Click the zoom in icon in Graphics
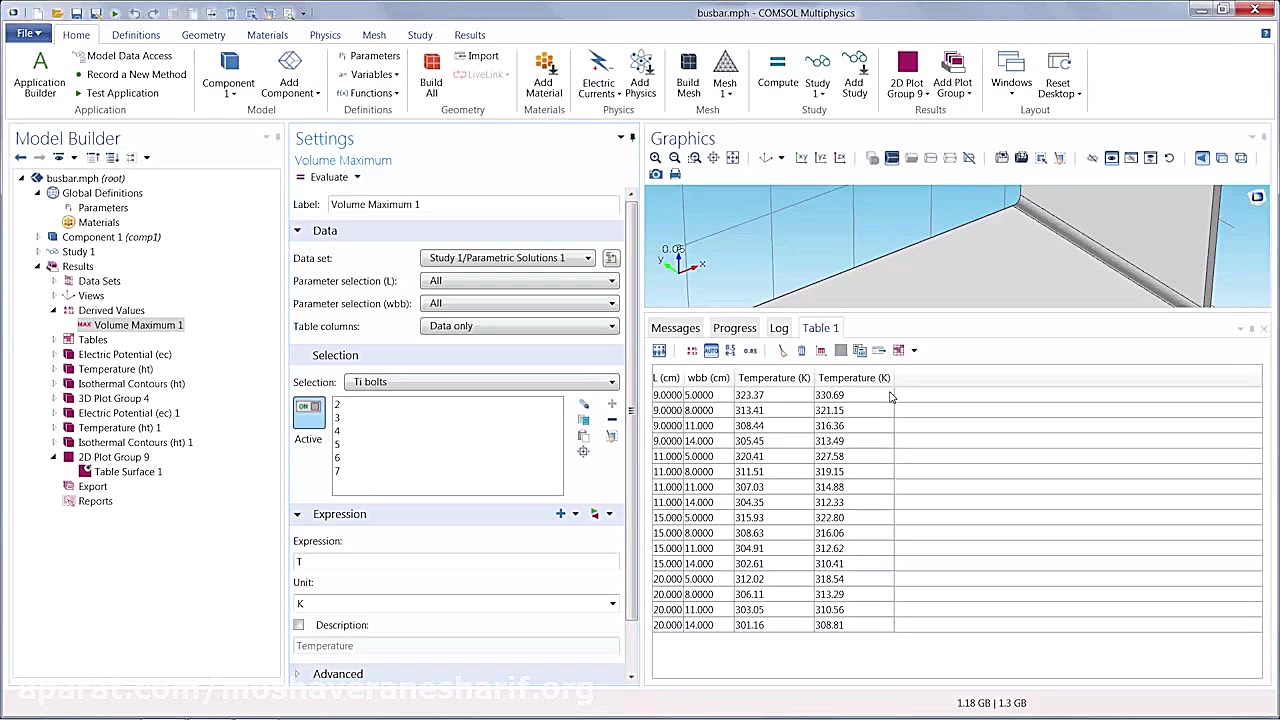This screenshot has height=720, width=1280. coord(656,158)
